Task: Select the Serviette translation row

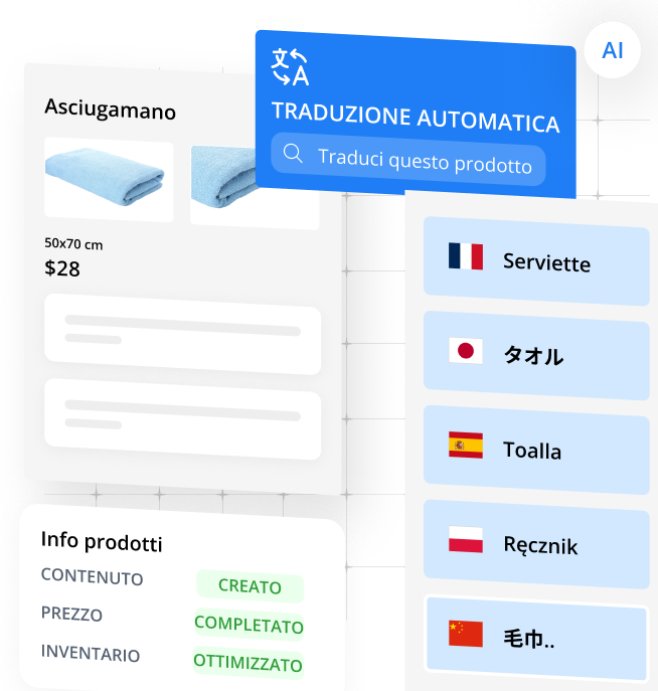Action: tap(536, 261)
